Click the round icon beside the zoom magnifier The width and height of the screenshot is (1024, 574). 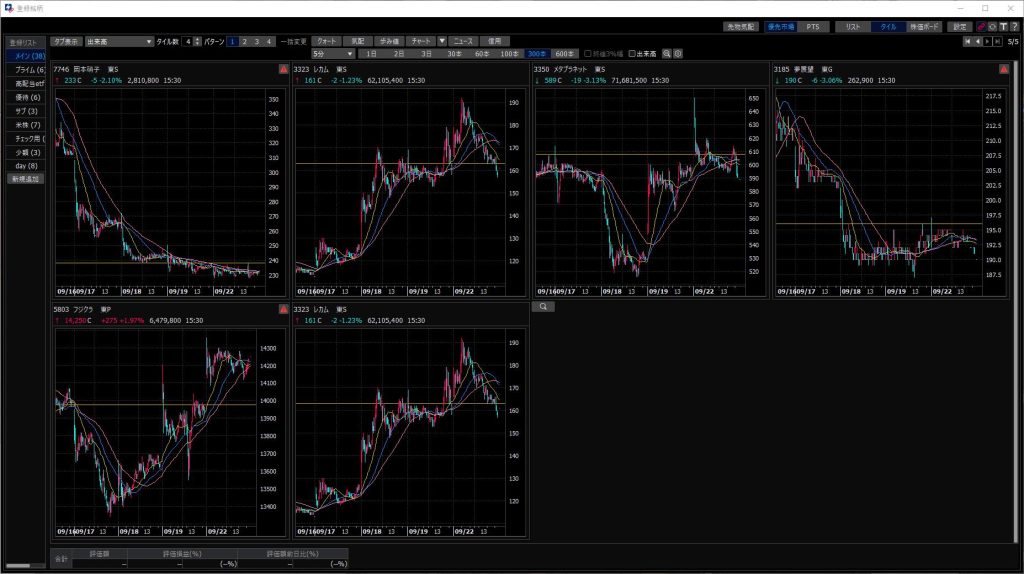[678, 53]
